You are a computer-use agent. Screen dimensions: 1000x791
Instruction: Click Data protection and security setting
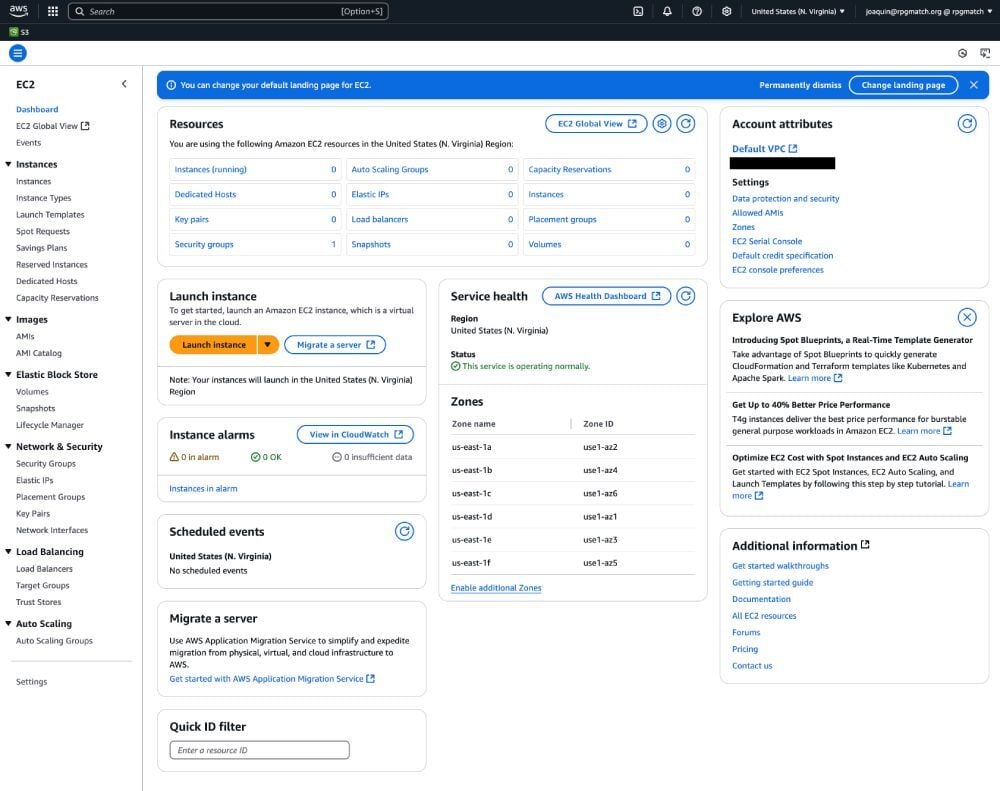pyautogui.click(x=785, y=199)
